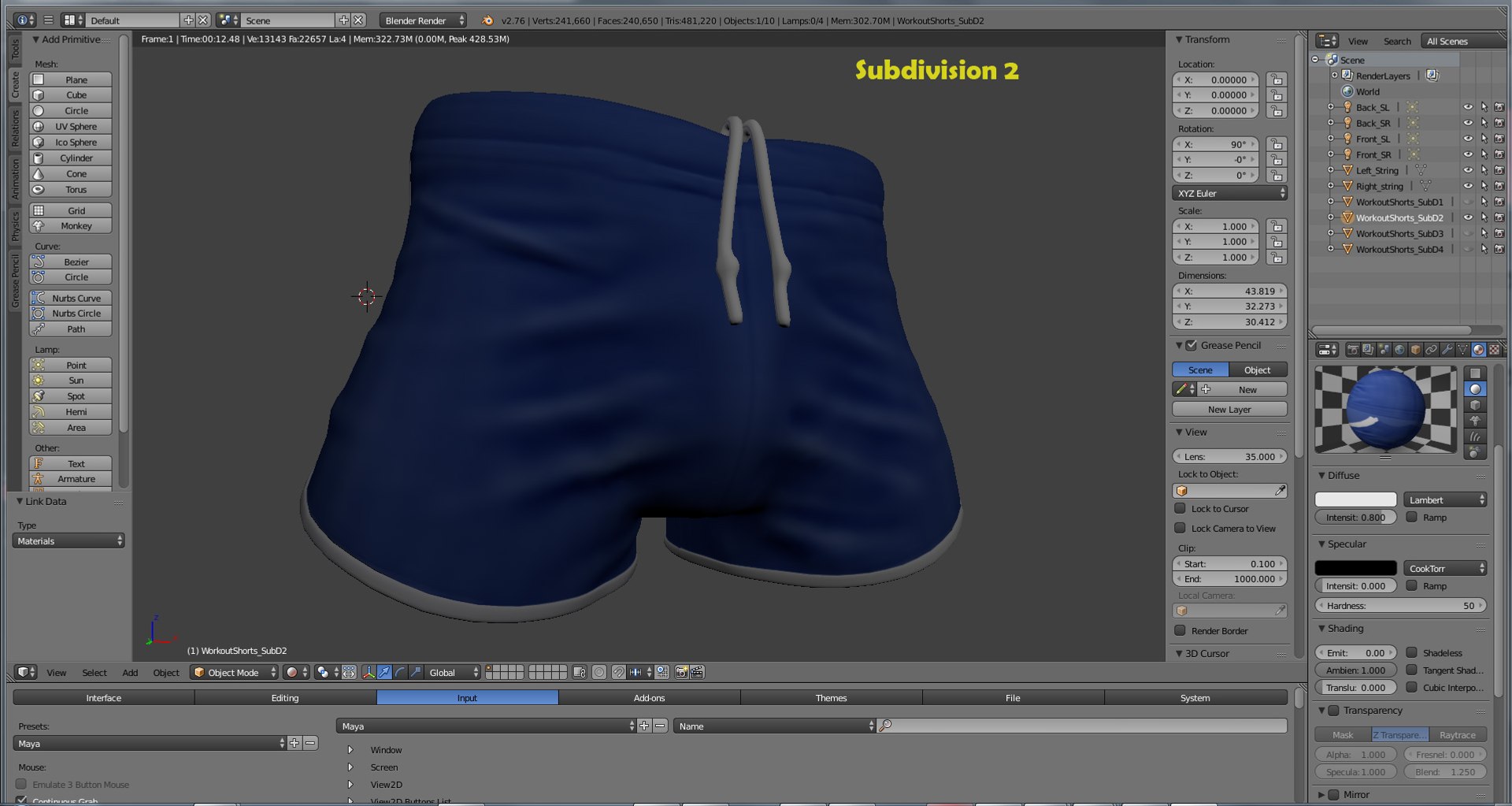
Task: Open the XYZ Euler rotation mode dropdown
Action: 1229,193
